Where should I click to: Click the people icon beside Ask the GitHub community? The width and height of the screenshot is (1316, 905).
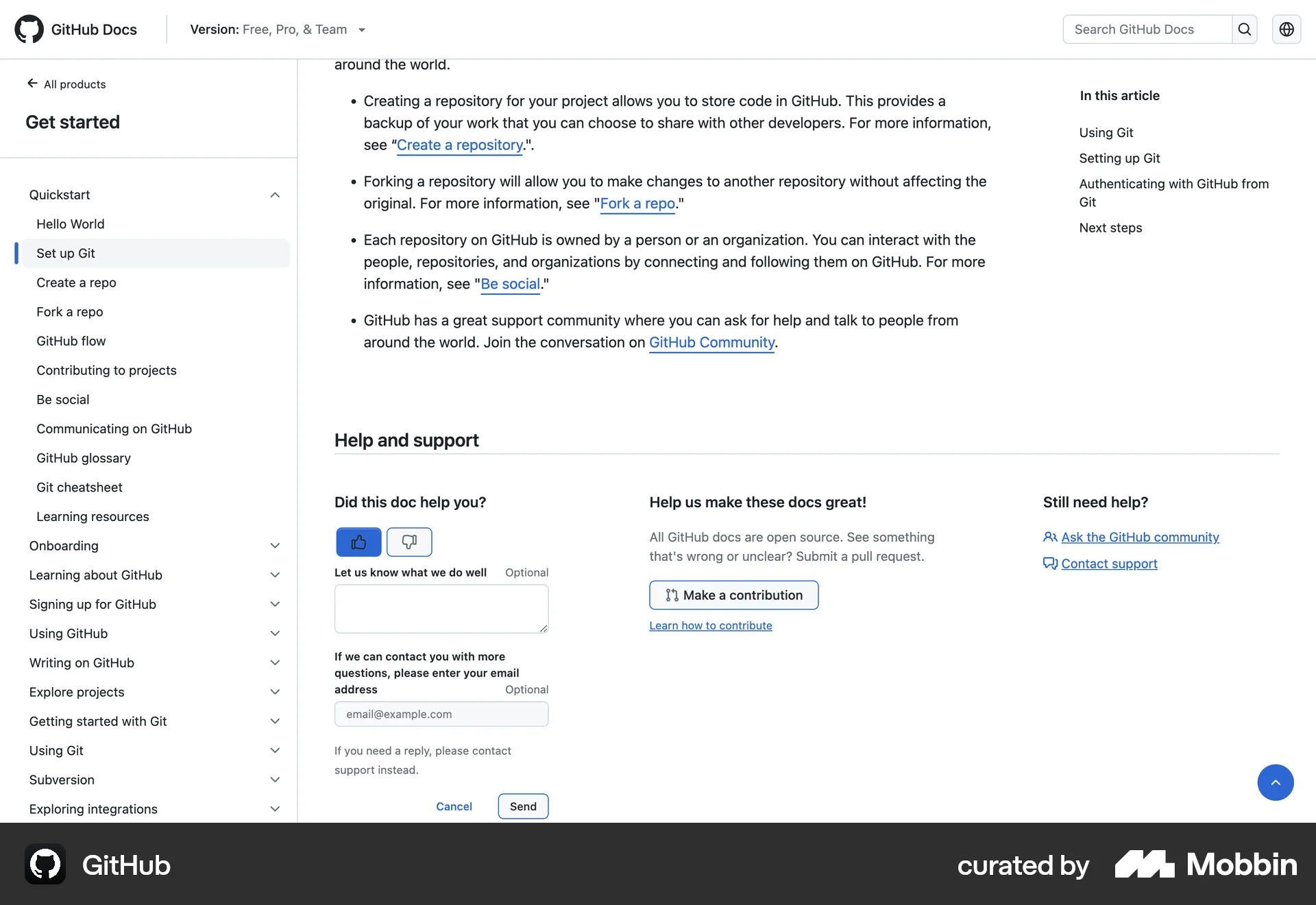[x=1049, y=538]
